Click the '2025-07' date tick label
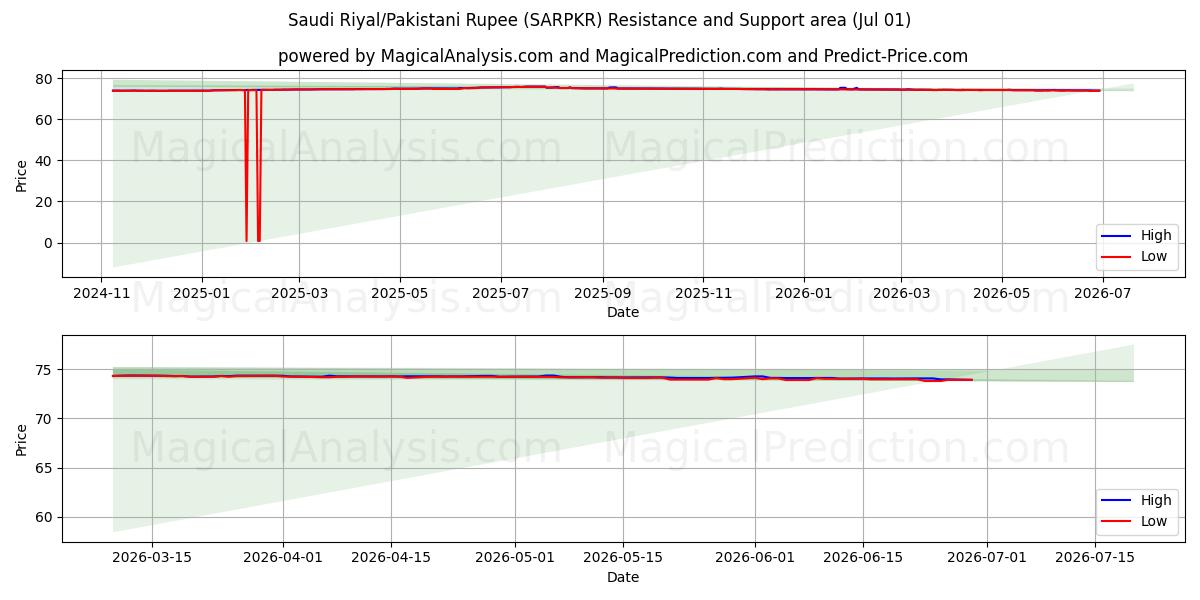 click(x=500, y=294)
